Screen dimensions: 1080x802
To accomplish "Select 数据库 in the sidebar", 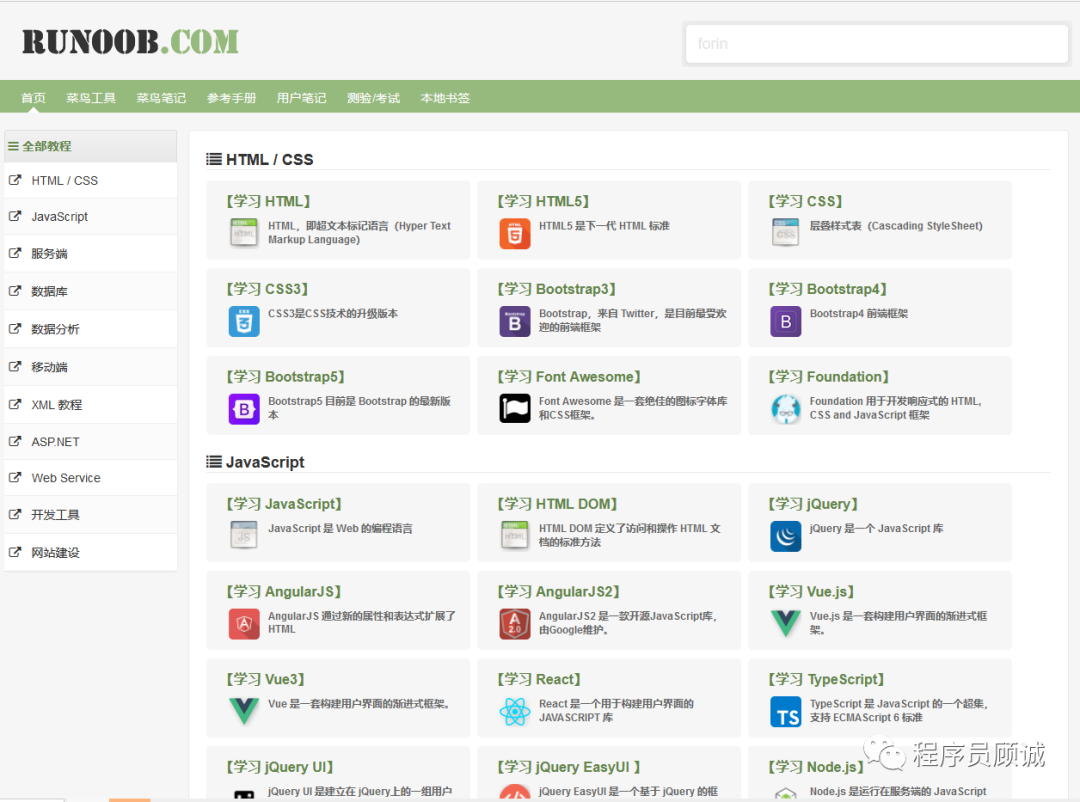I will pos(90,291).
